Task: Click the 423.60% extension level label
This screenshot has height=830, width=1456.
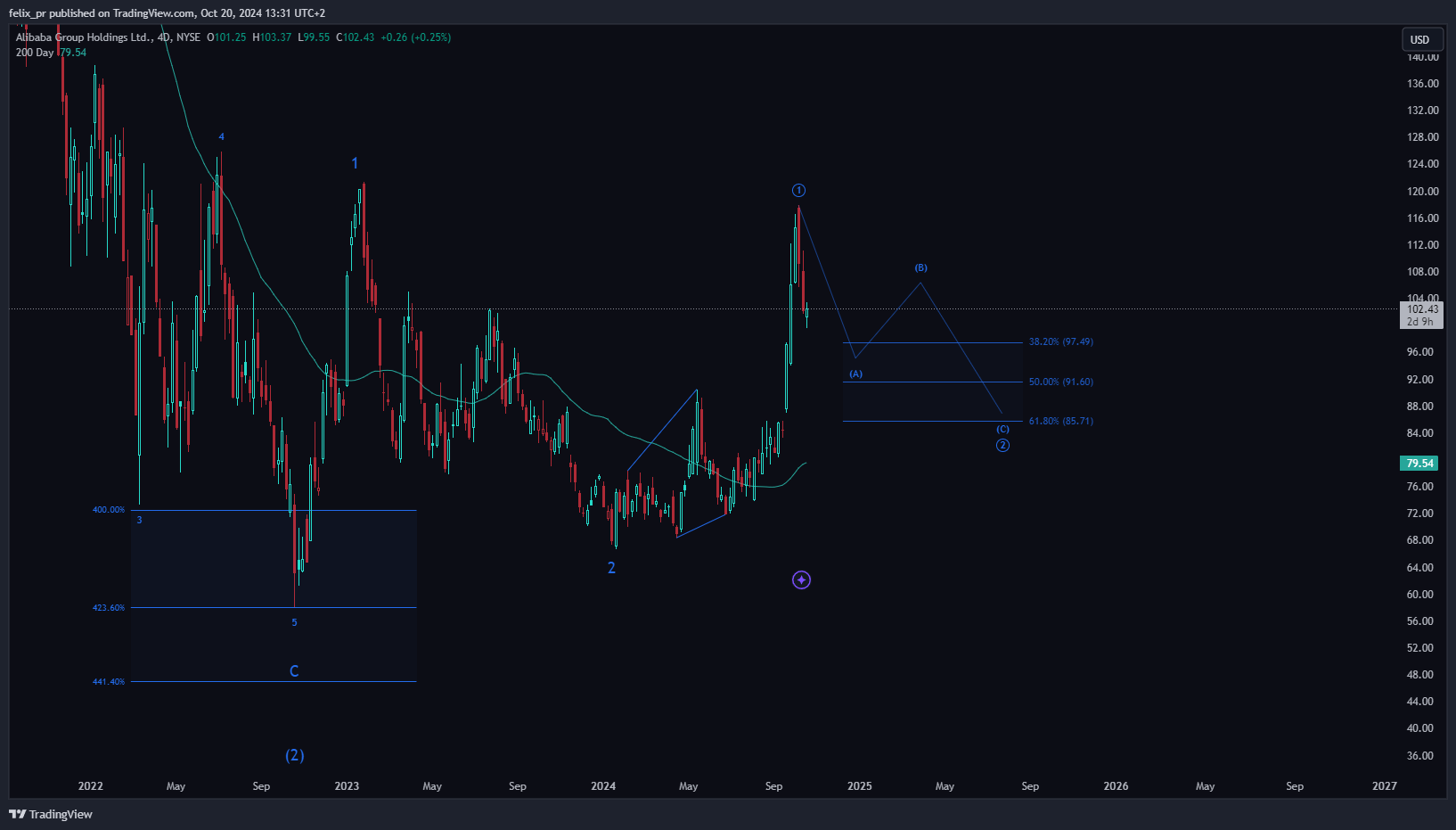Action: pos(109,607)
